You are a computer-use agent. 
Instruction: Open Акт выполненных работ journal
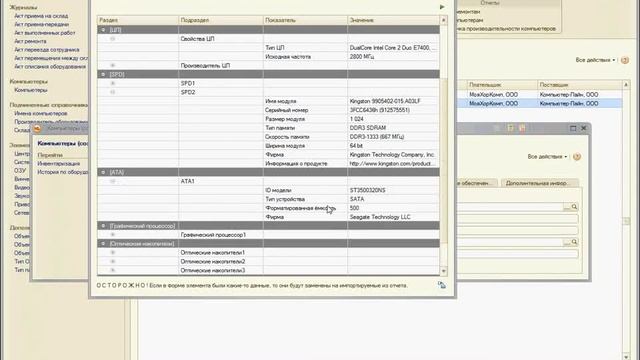coord(45,33)
